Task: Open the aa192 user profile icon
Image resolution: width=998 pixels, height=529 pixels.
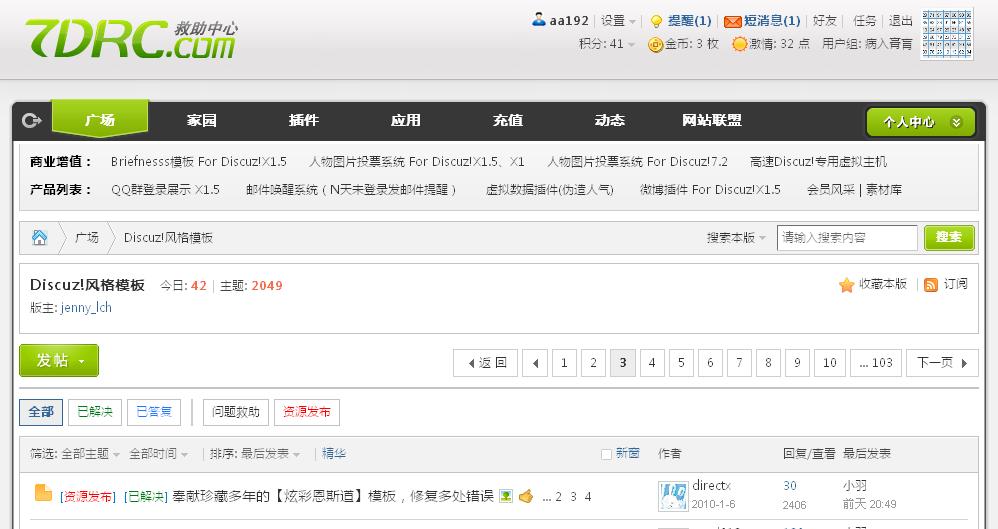Action: pos(538,20)
